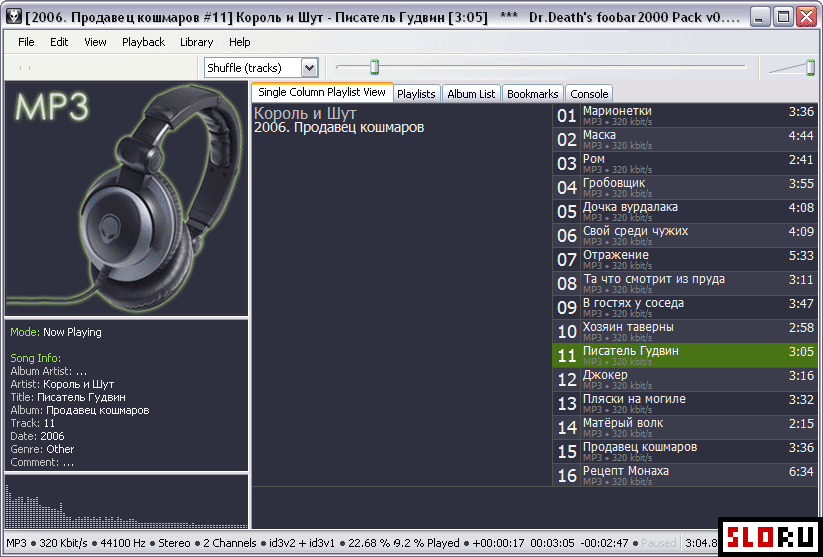This screenshot has height=557, width=823.
Task: Select track 12 Джокер
Action: (685, 380)
